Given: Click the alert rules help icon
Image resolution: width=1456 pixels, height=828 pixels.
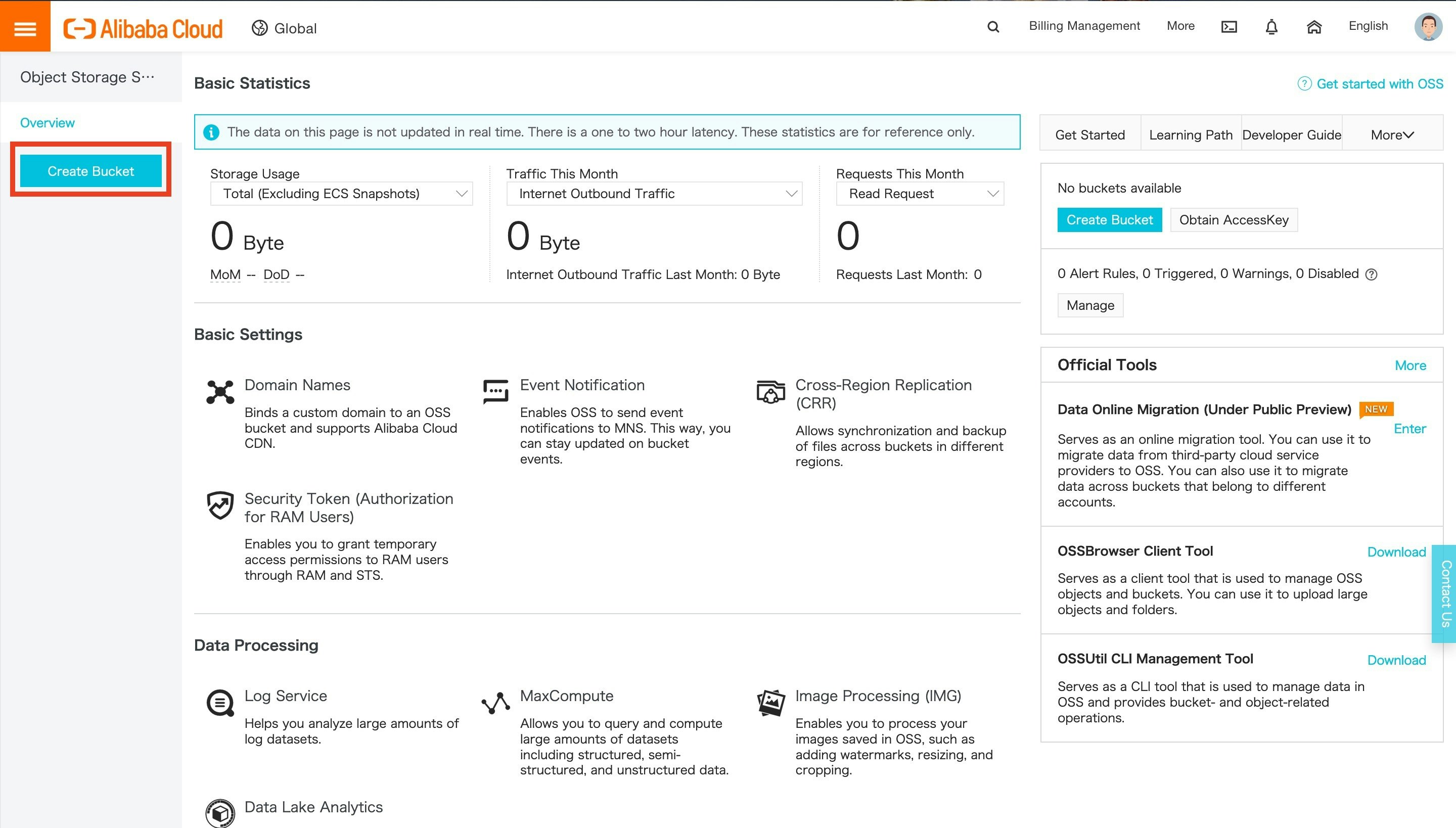Looking at the screenshot, I should click(x=1371, y=274).
